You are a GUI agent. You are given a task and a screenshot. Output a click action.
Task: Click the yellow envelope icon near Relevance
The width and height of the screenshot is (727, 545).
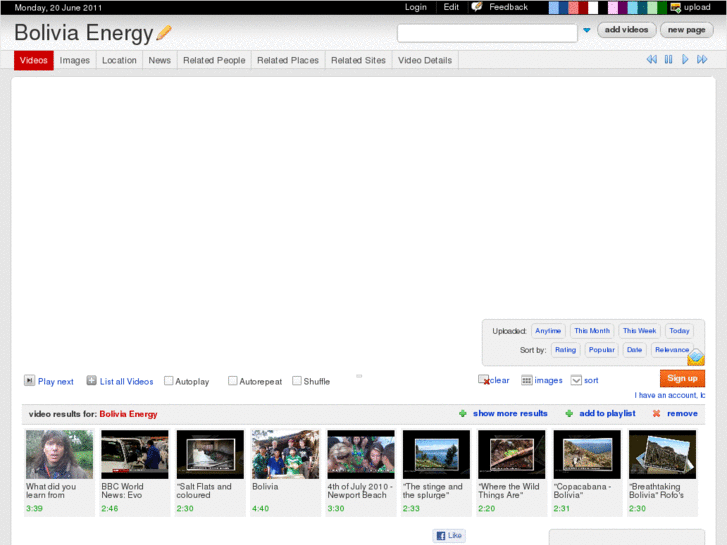696,357
